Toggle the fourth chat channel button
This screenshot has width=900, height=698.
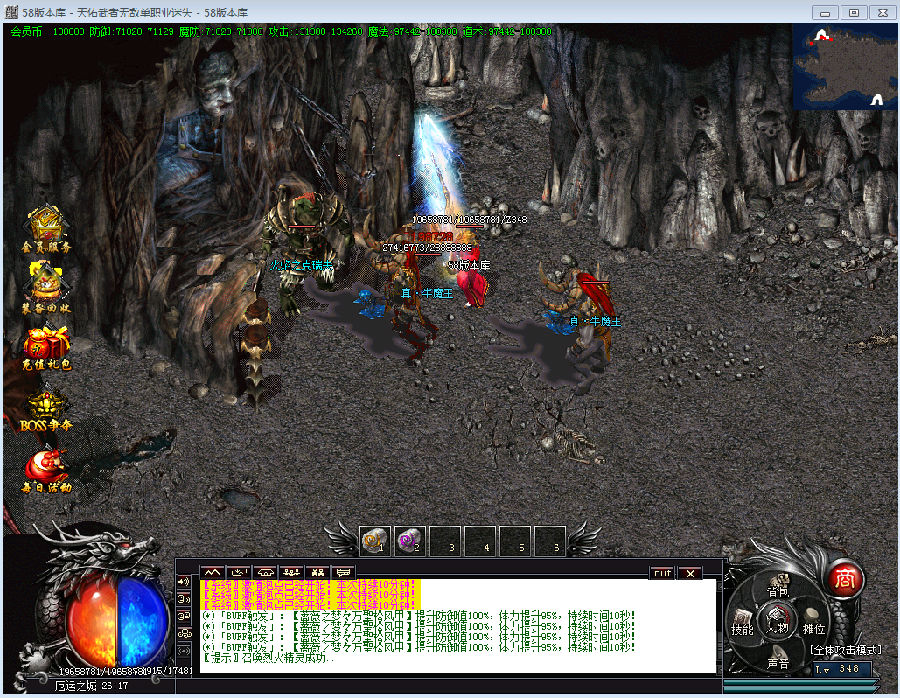pyautogui.click(x=184, y=634)
